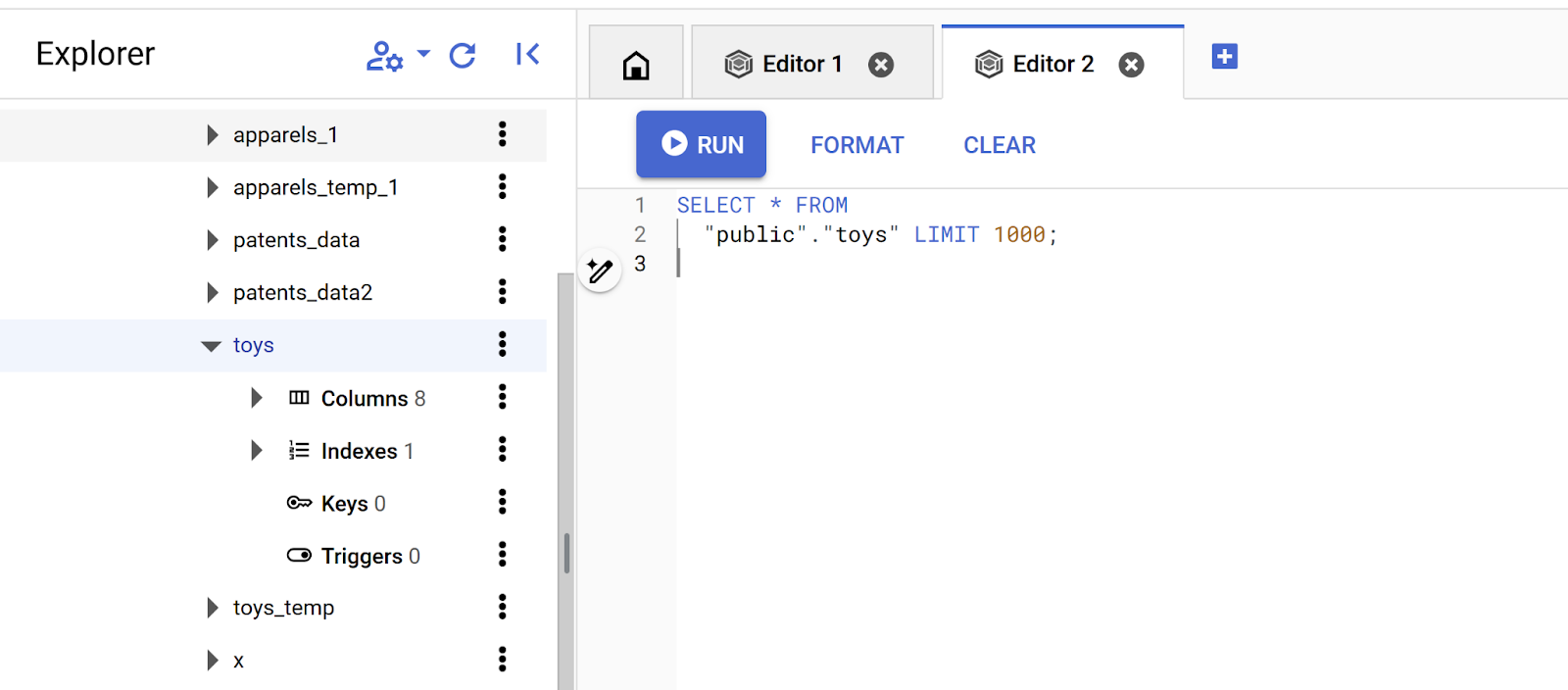This screenshot has width=1568, height=690.
Task: Add a new editor tab with plus icon
Action: point(1224,57)
